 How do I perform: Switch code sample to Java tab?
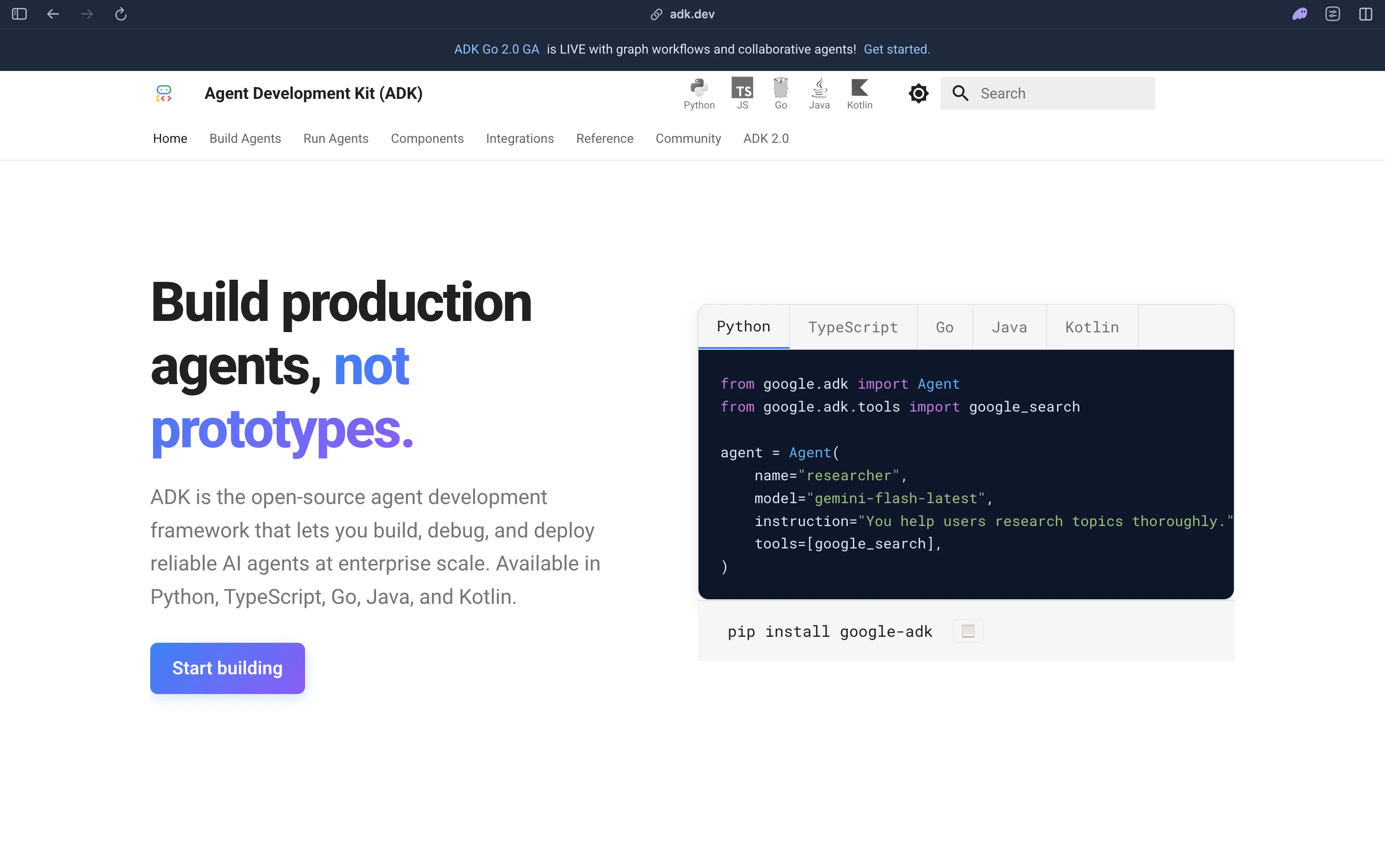pyautogui.click(x=1009, y=327)
